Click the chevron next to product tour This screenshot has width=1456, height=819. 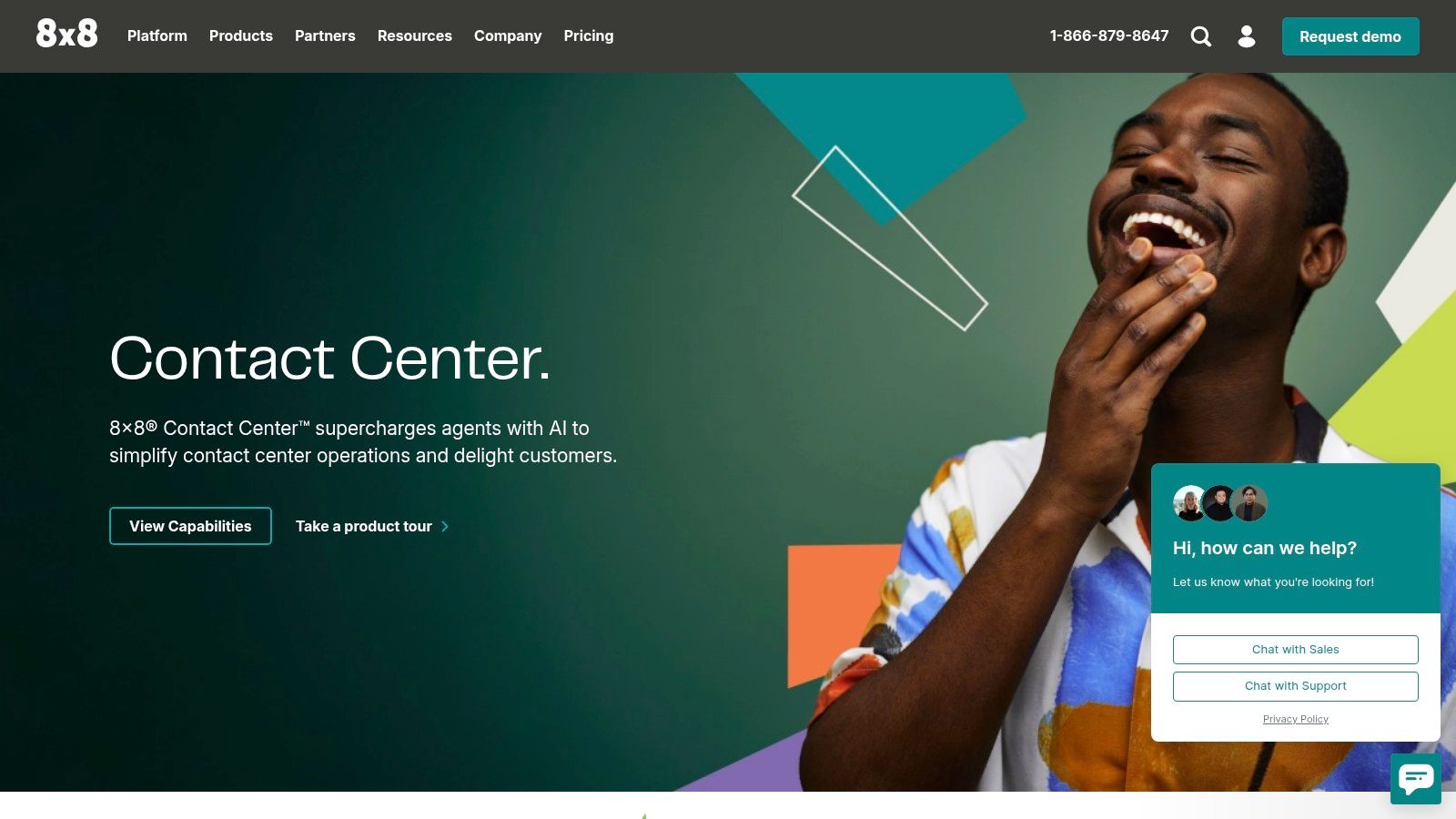click(x=445, y=527)
